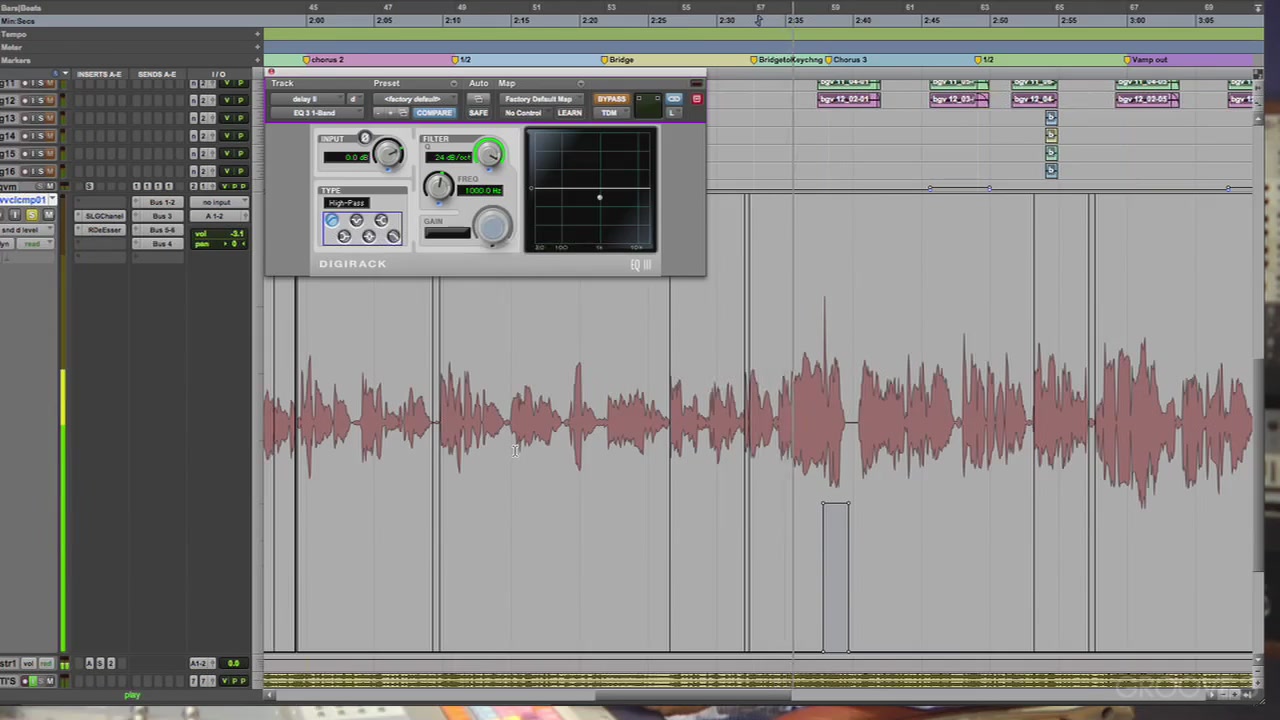
Task: Click the plug-in automation enable icon under Auto
Action: point(478,99)
